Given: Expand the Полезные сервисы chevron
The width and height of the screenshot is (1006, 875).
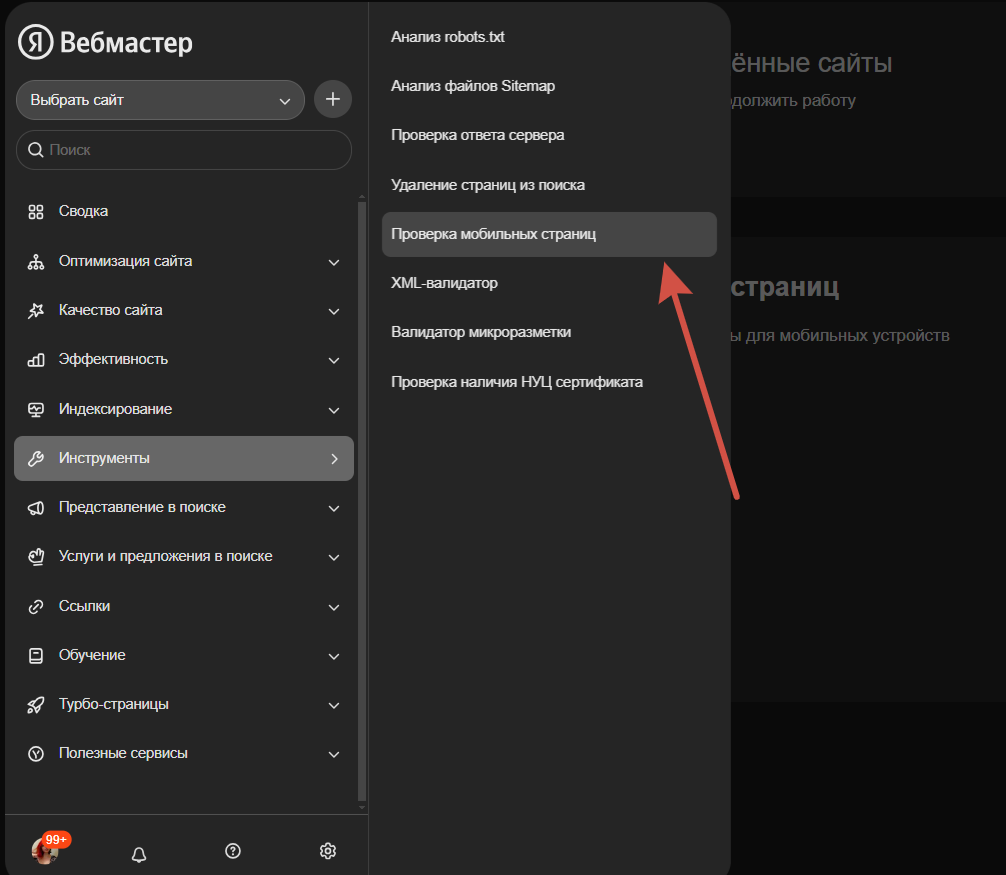Looking at the screenshot, I should click(334, 755).
